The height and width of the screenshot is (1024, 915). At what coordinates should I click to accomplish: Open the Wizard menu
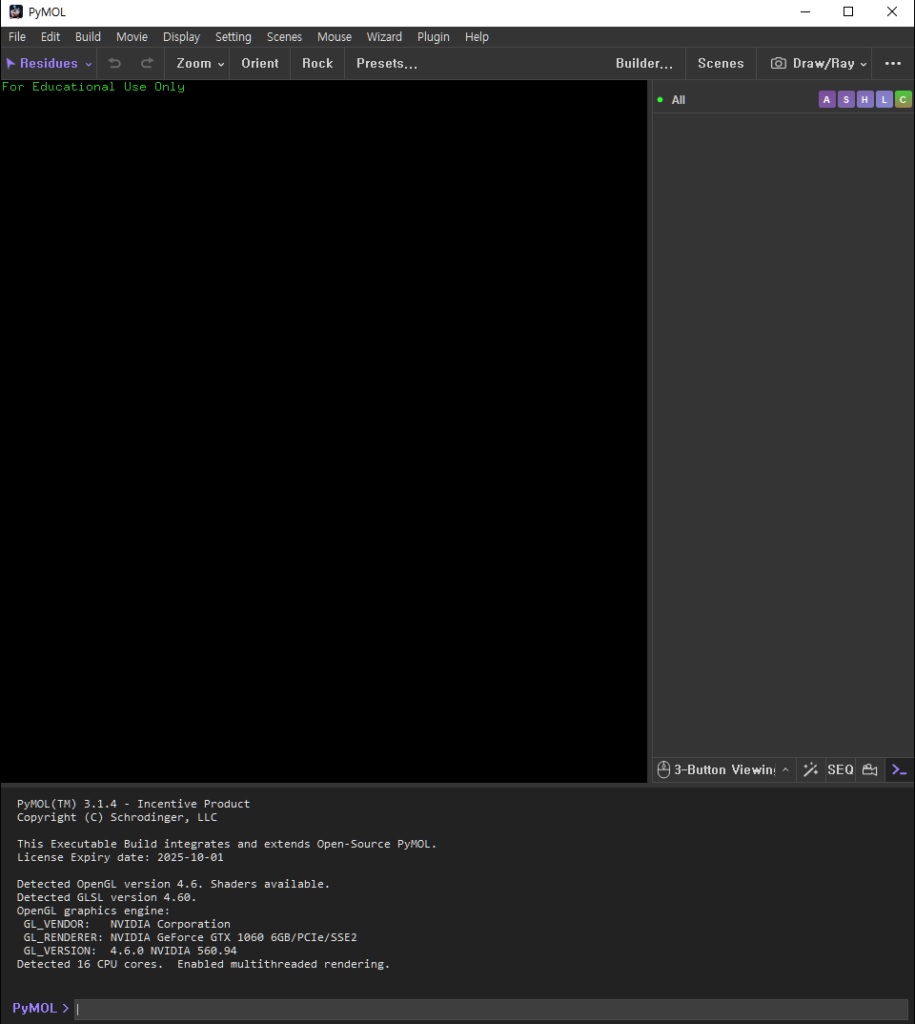pos(384,37)
